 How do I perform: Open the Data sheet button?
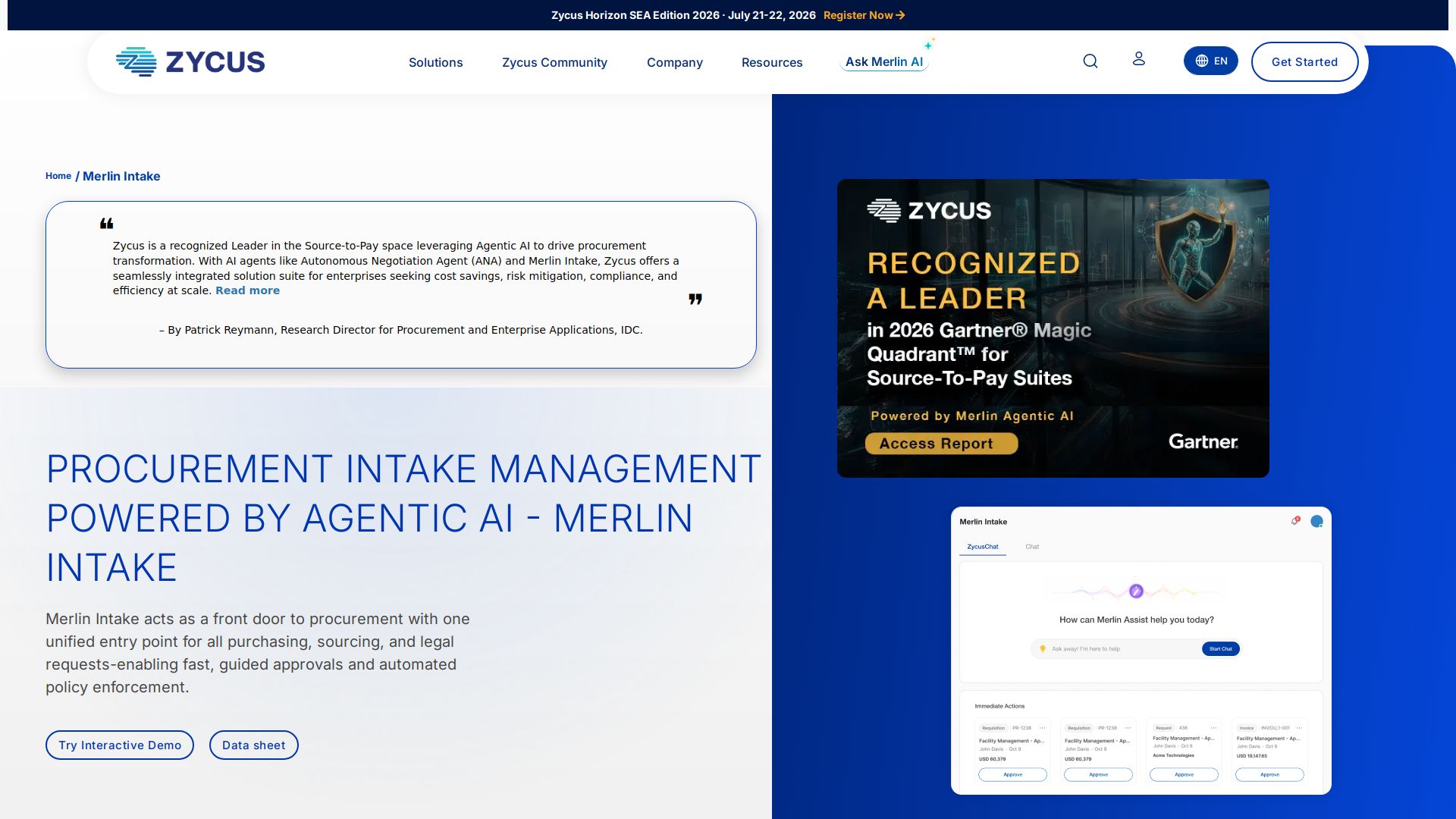pos(254,745)
